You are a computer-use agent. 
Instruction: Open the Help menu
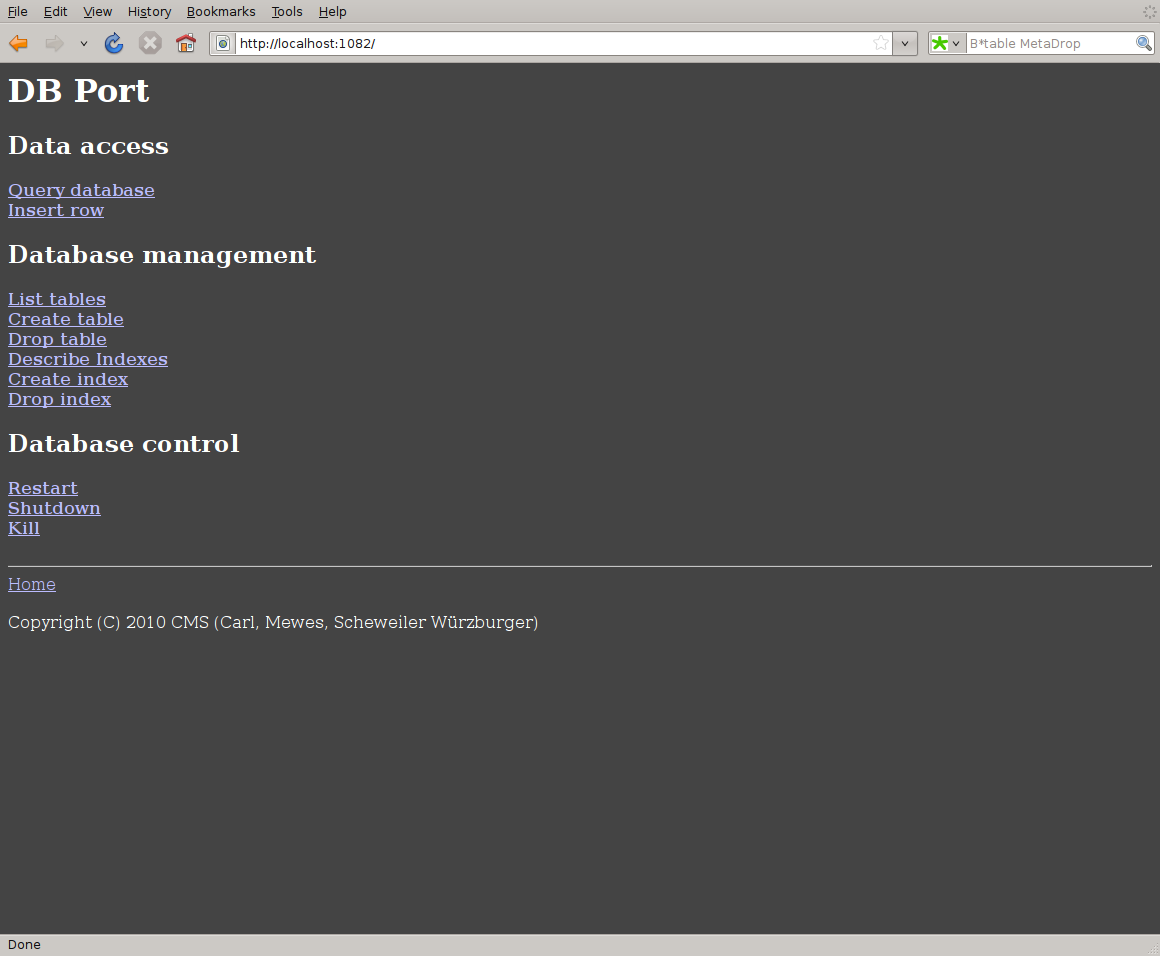click(x=332, y=12)
